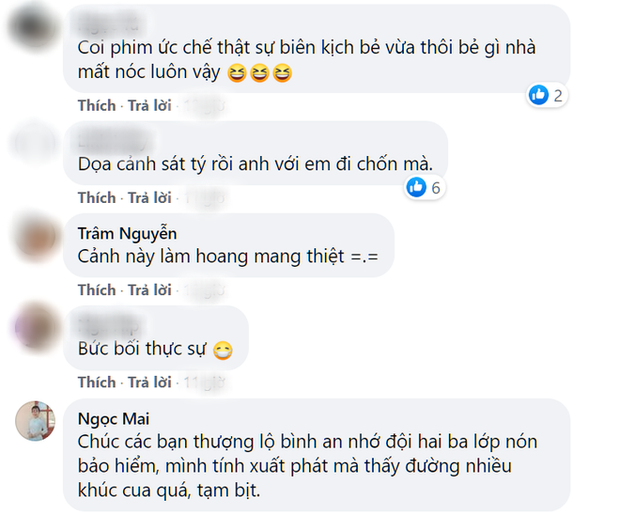Reply to the "Bức bối thực sự" comment
Viewport: 620px width, 515px height.
tap(147, 382)
